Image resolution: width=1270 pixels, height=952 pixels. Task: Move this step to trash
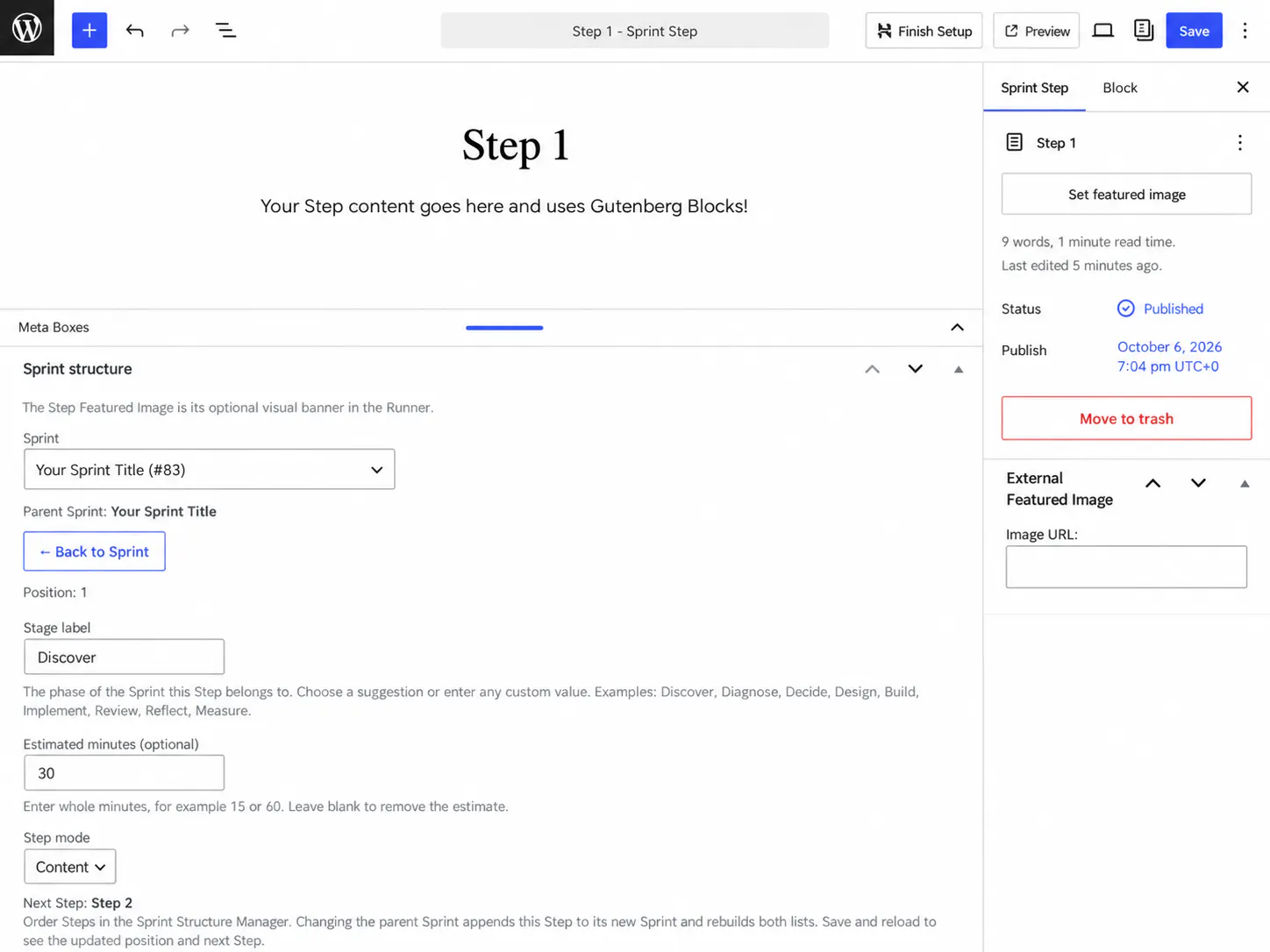coord(1126,418)
